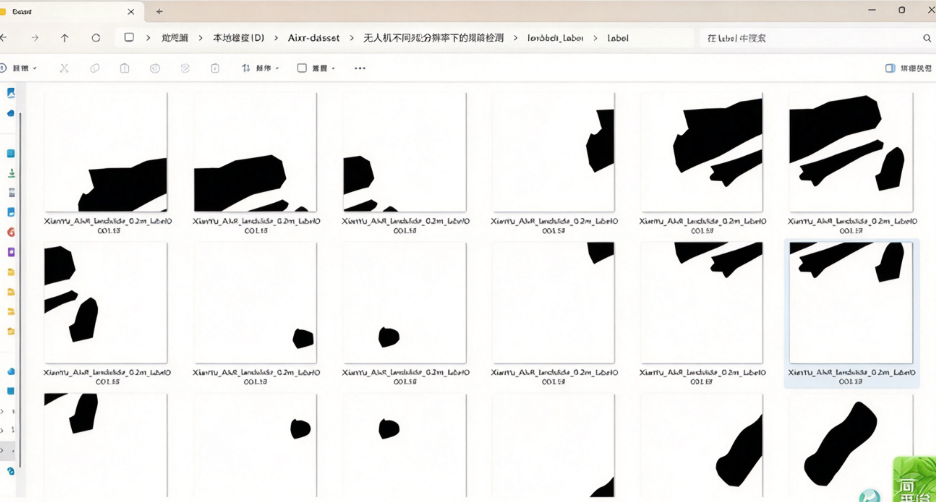
Task: Open Downloads via the green arrow icon
Action: tap(11, 173)
